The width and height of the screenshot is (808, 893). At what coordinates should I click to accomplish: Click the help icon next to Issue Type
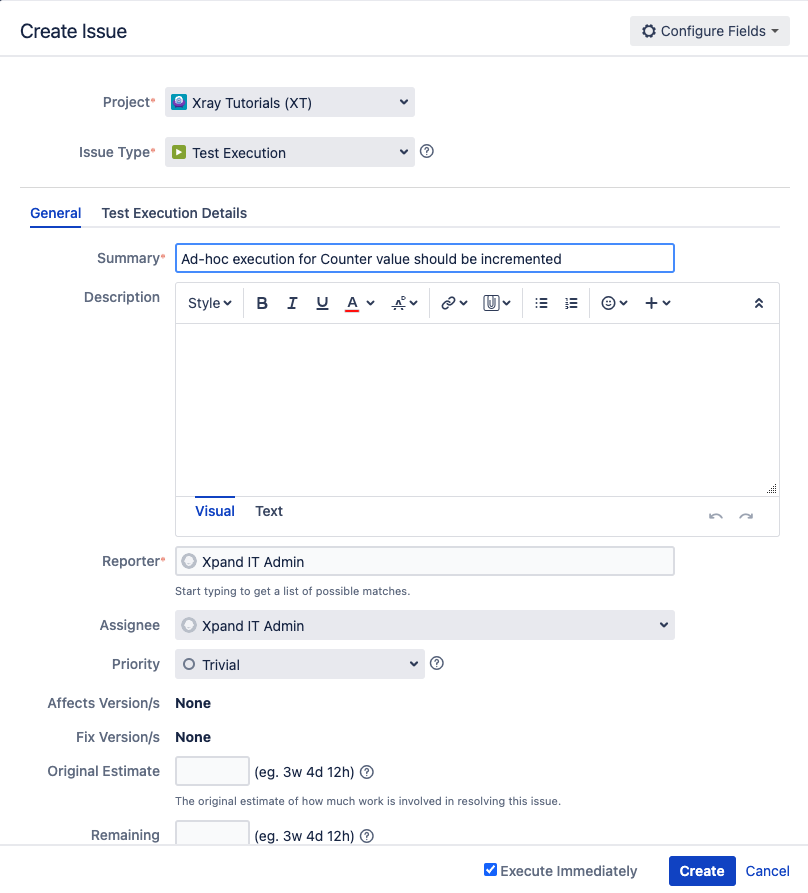tap(426, 151)
